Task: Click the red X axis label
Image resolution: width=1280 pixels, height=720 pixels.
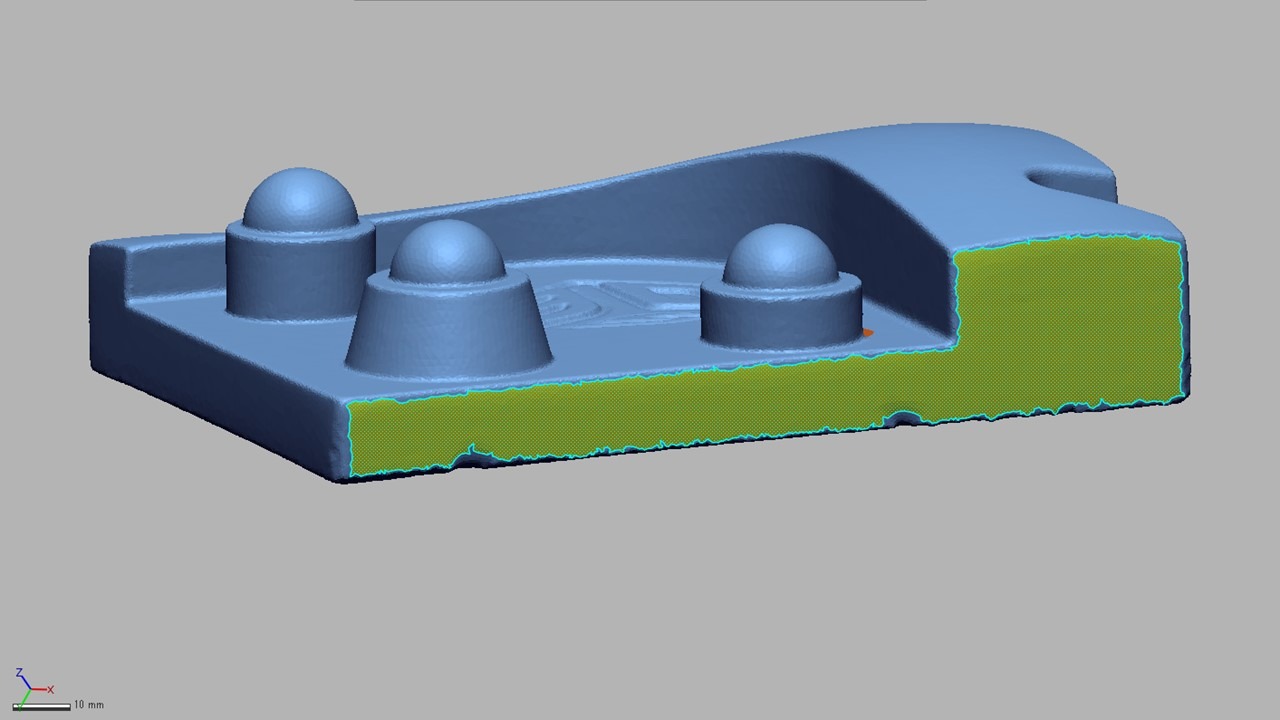Action: click(x=50, y=689)
